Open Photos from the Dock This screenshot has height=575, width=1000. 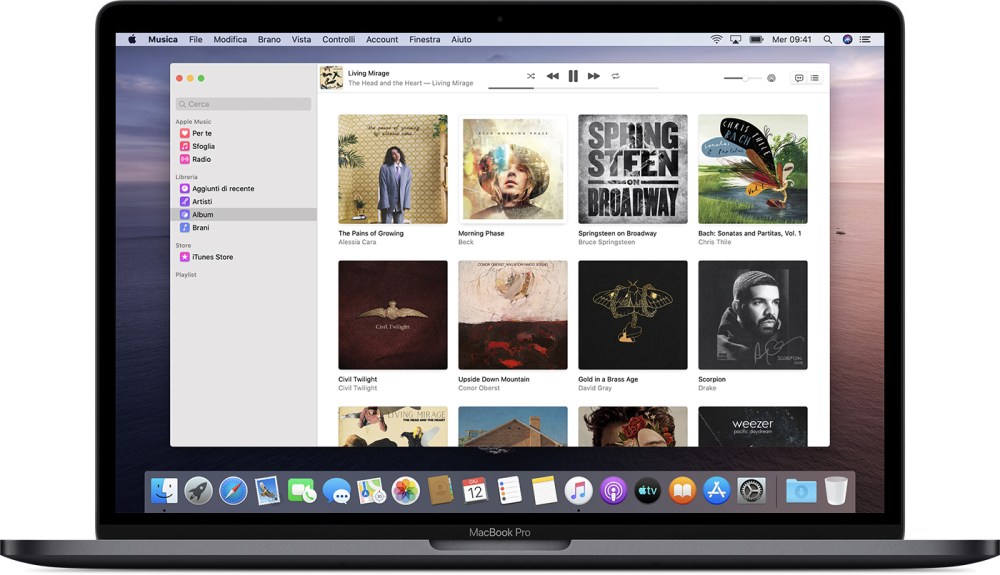coord(405,491)
